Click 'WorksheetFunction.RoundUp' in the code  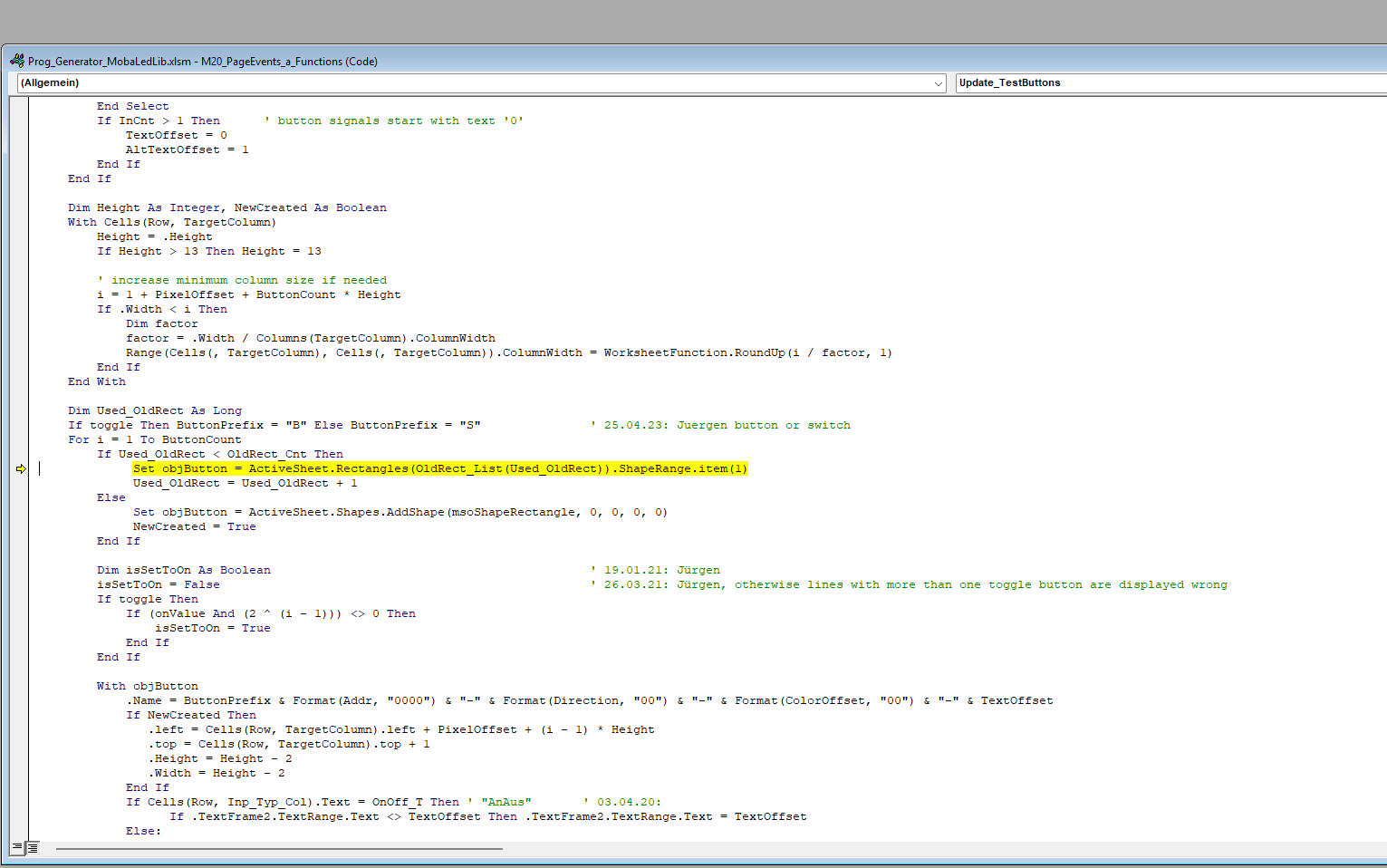point(694,352)
